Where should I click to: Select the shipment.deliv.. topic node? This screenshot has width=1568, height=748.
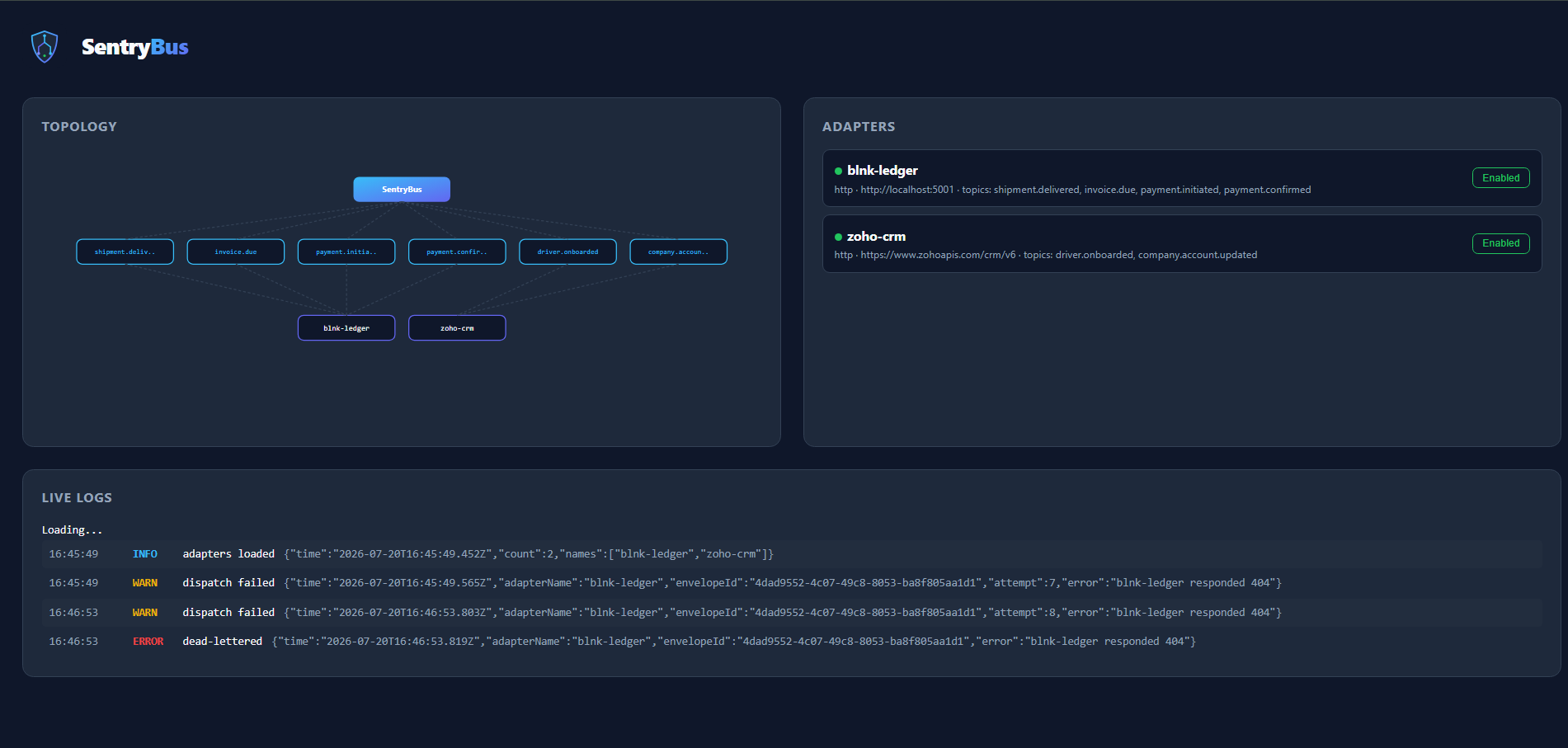pyautogui.click(x=125, y=252)
